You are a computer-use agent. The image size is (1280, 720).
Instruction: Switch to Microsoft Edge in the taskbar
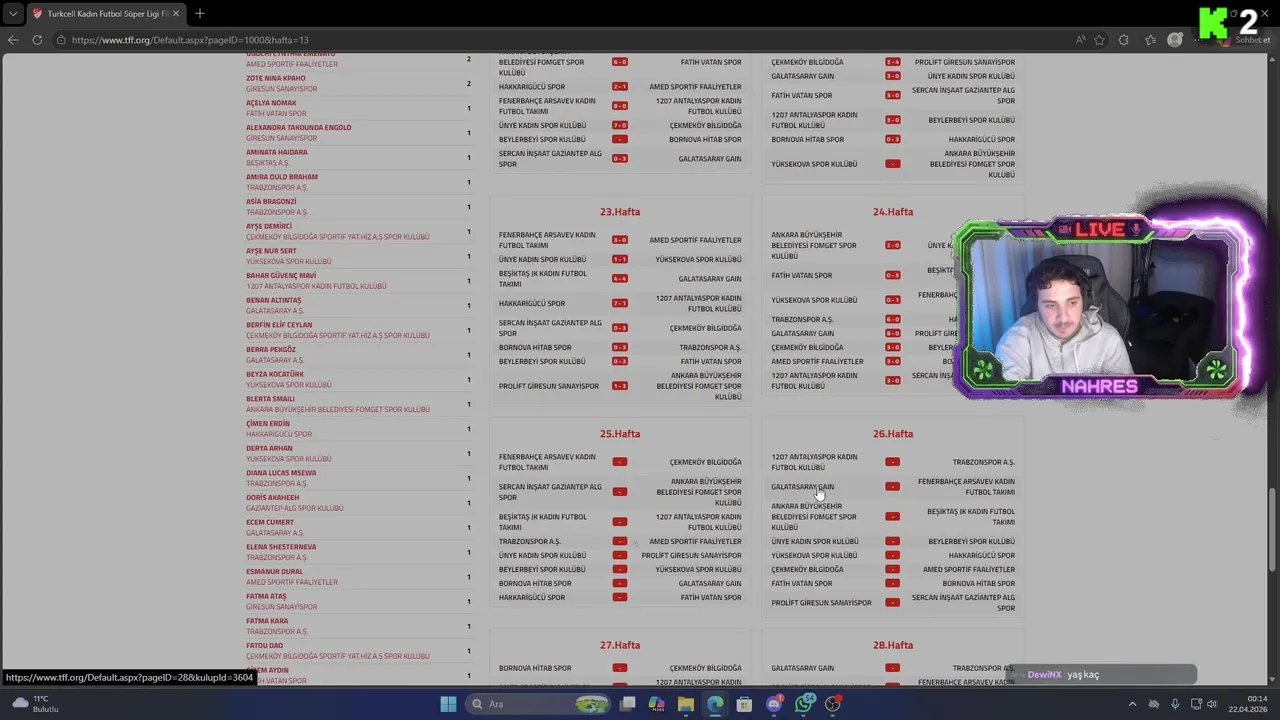click(715, 704)
